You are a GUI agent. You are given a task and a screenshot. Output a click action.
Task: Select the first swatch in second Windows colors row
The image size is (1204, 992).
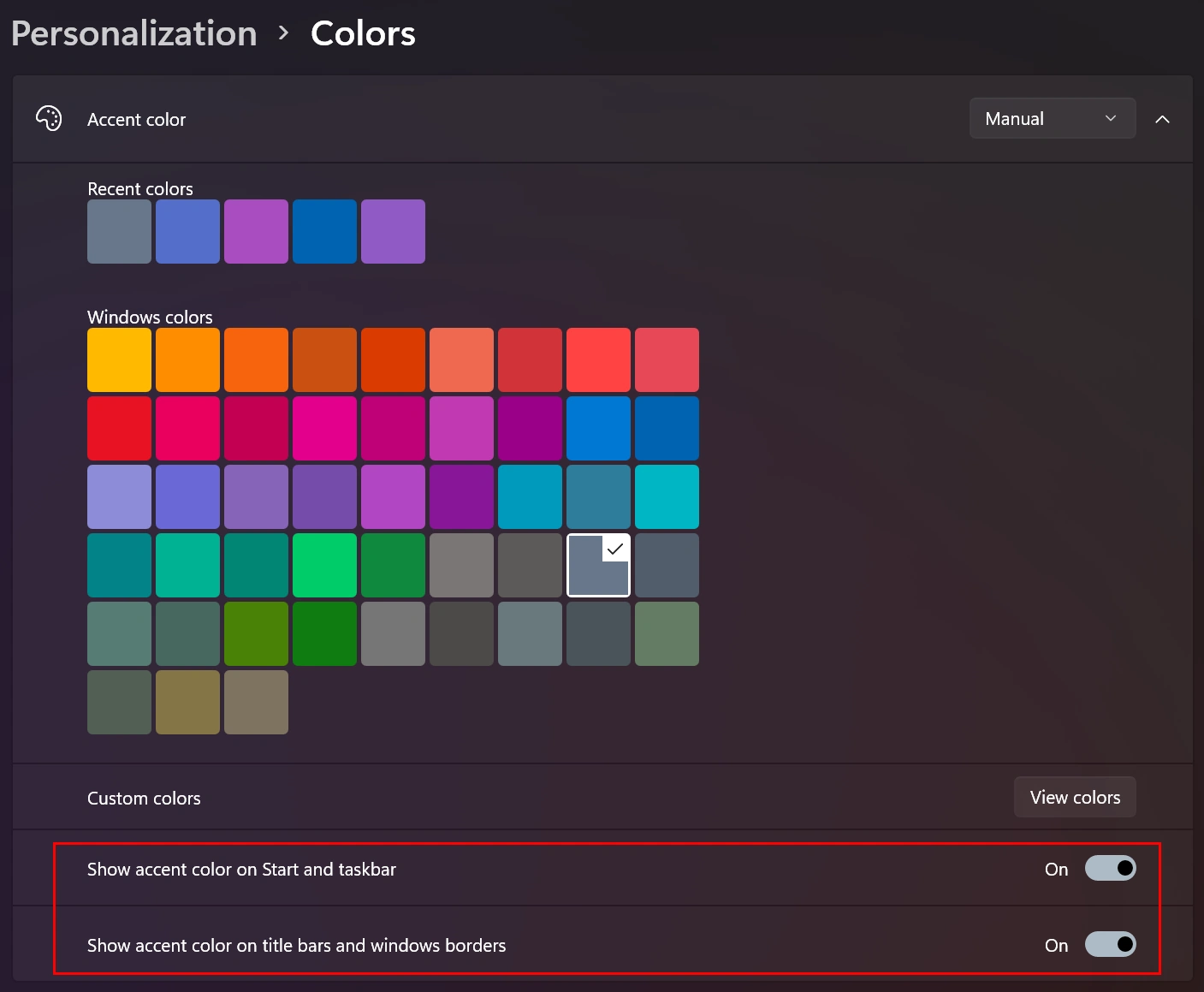(x=120, y=429)
